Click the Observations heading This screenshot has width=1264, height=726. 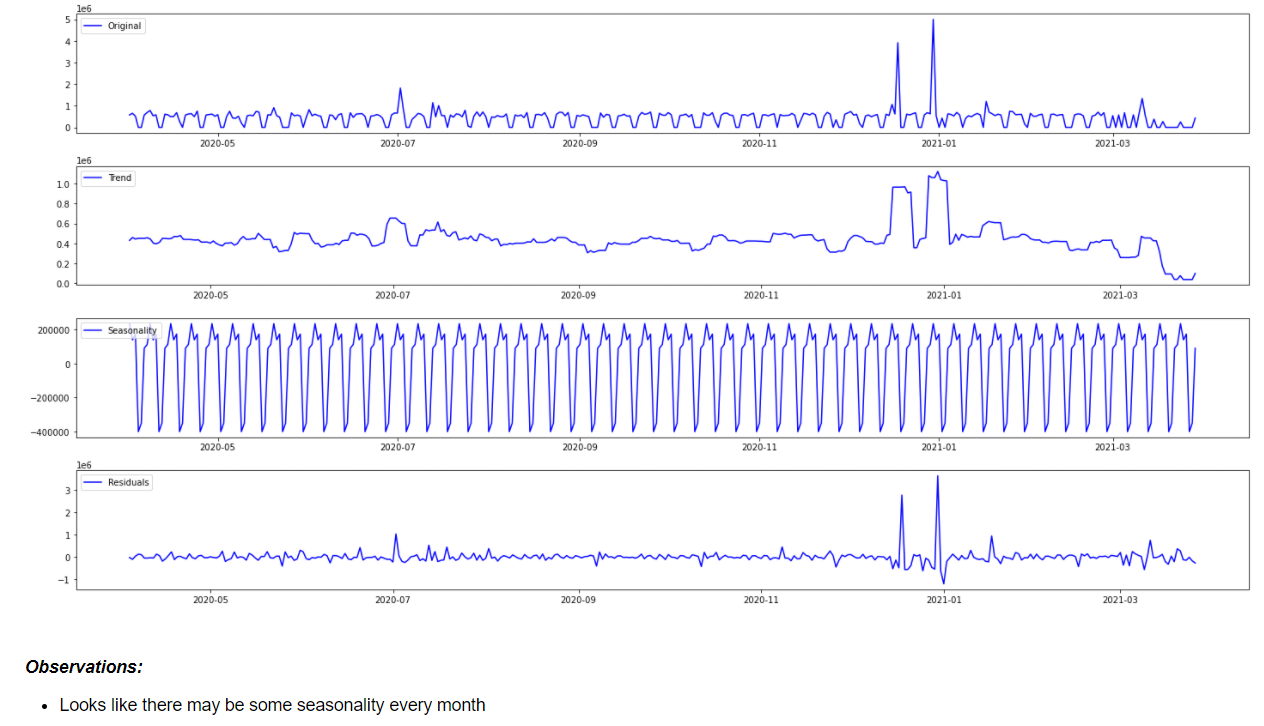click(83, 667)
